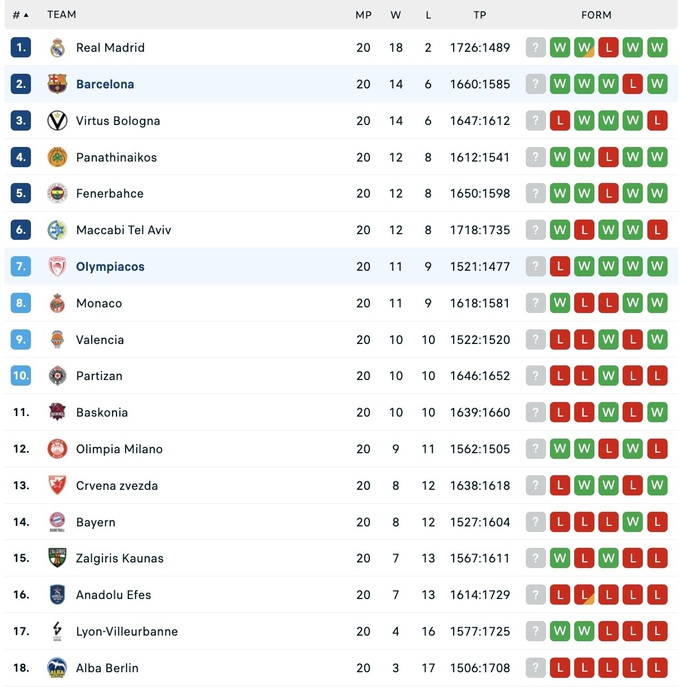Open the Maccabi Tel Aviv team link

click(x=123, y=230)
